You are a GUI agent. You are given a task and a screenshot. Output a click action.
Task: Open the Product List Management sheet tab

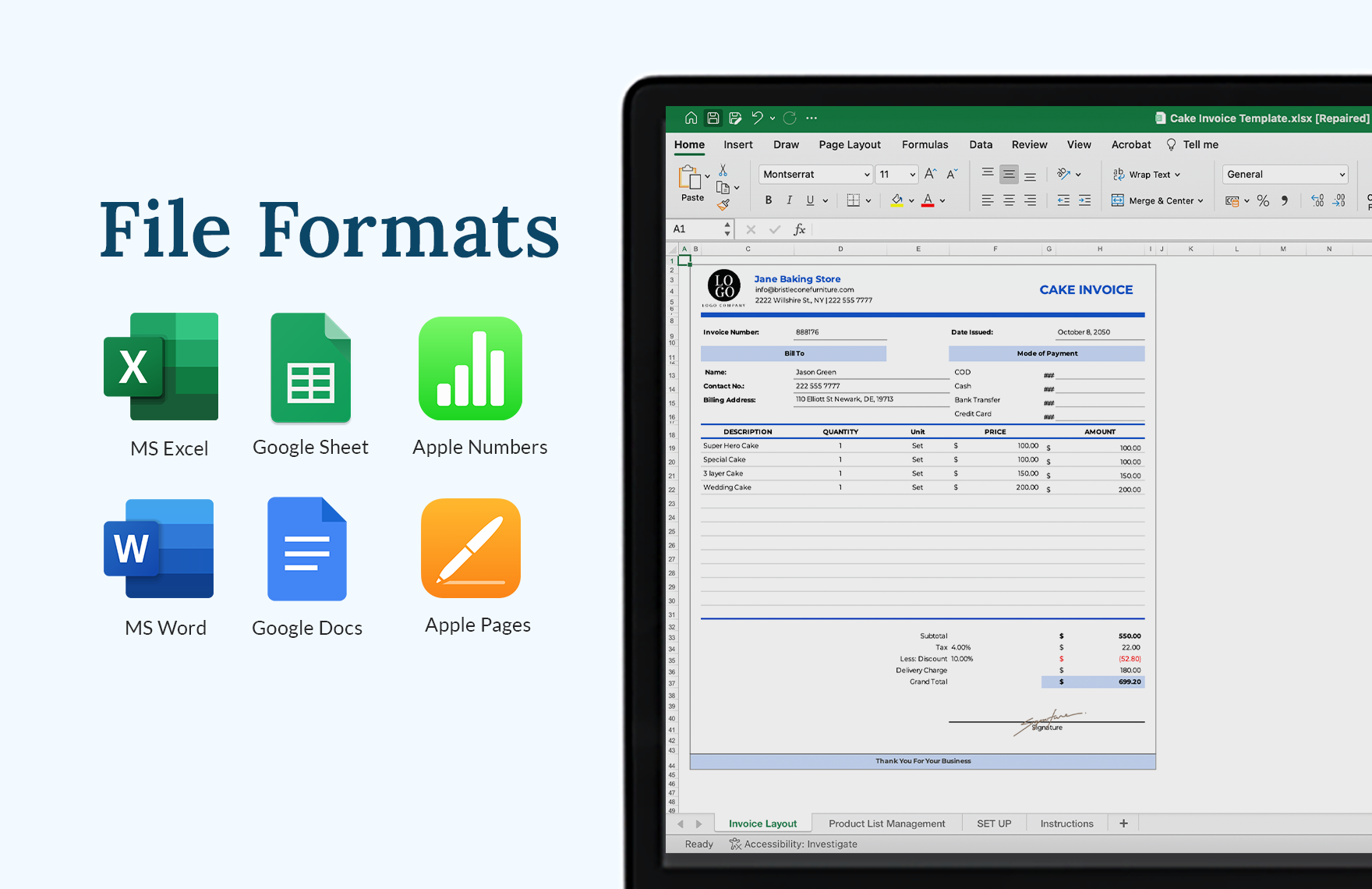(886, 823)
